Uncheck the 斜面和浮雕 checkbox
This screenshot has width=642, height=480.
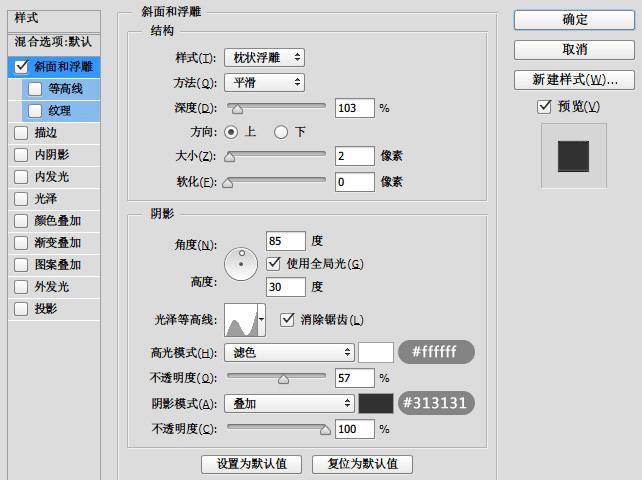click(21, 67)
